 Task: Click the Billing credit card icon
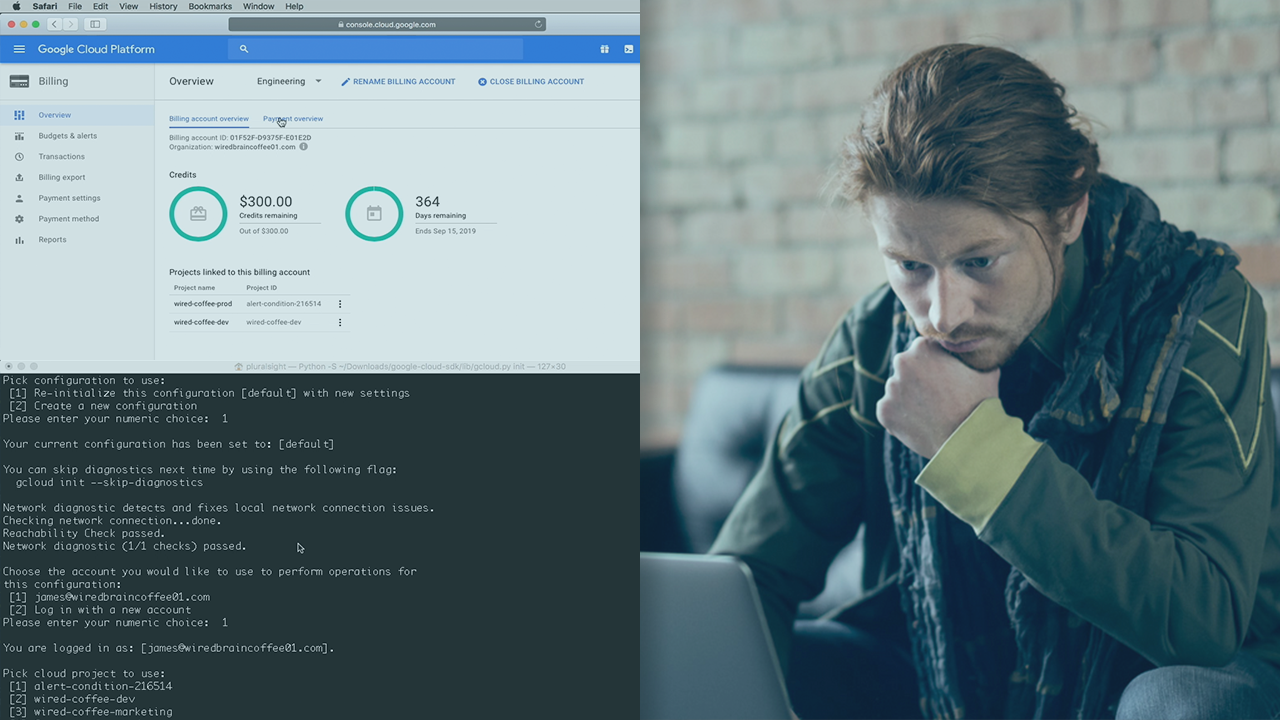[19, 82]
